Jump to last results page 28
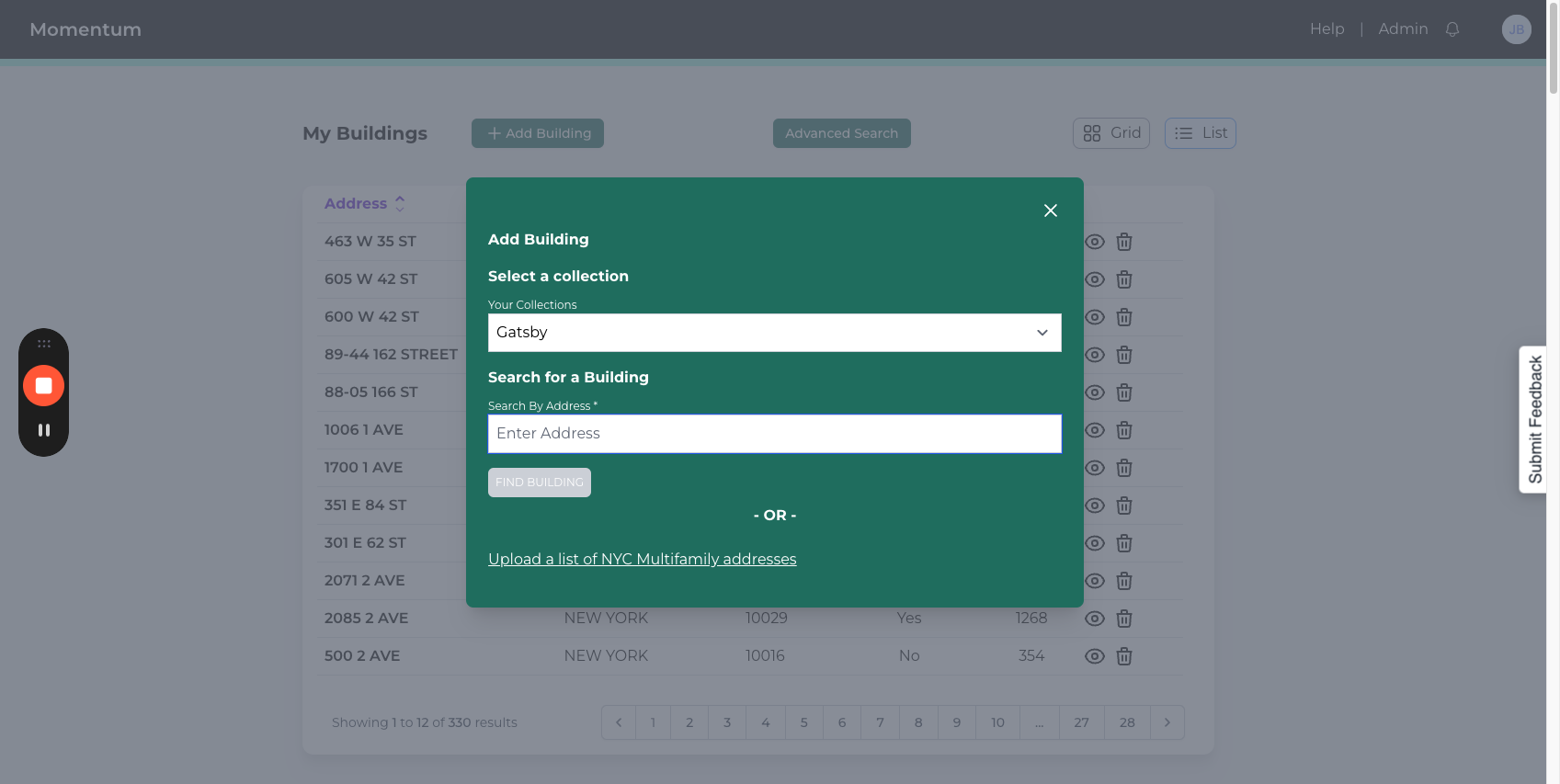Screen dimensions: 1560x784 tap(1127, 722)
